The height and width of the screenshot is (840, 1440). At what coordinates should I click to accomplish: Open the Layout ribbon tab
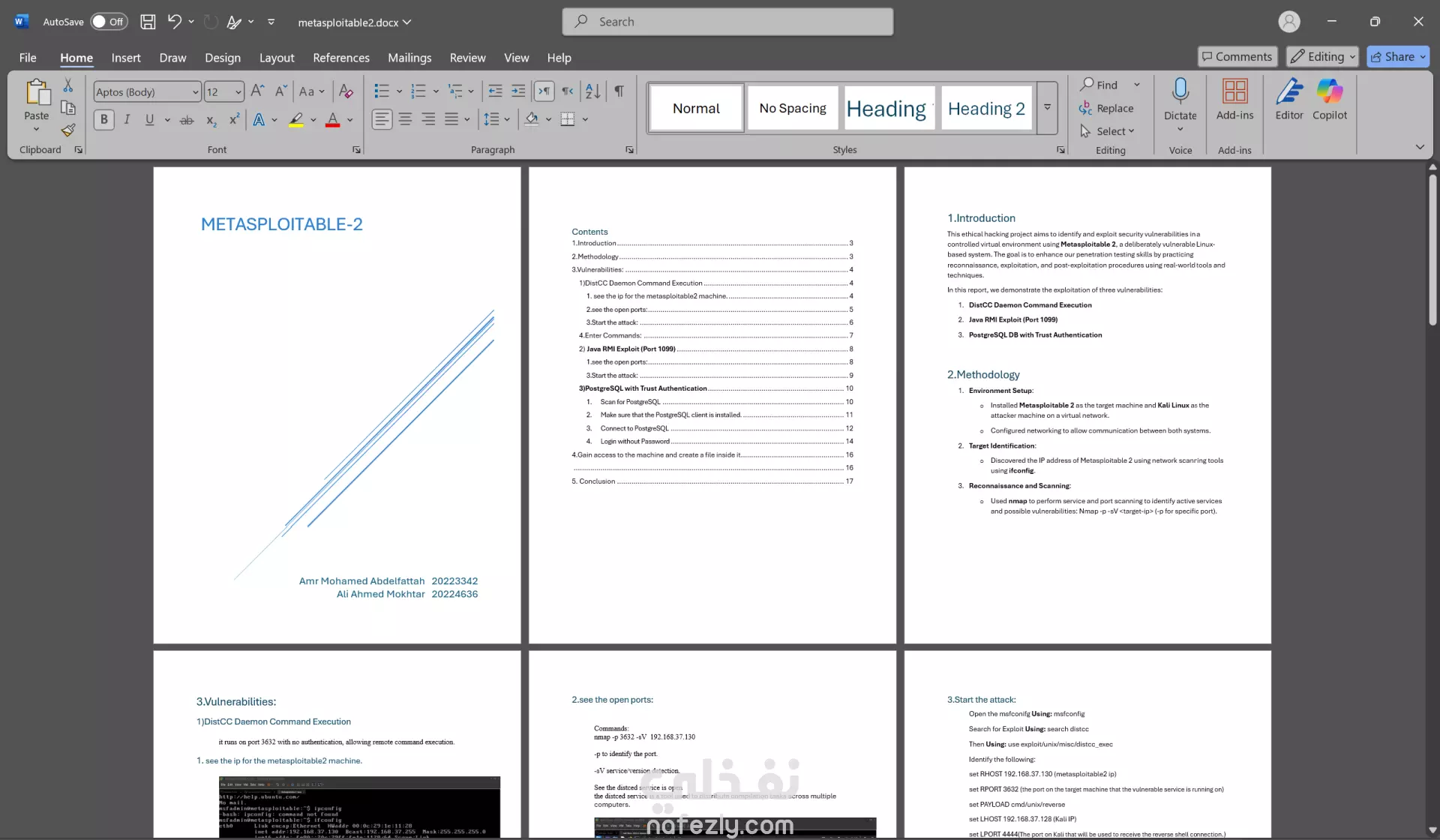pos(276,58)
